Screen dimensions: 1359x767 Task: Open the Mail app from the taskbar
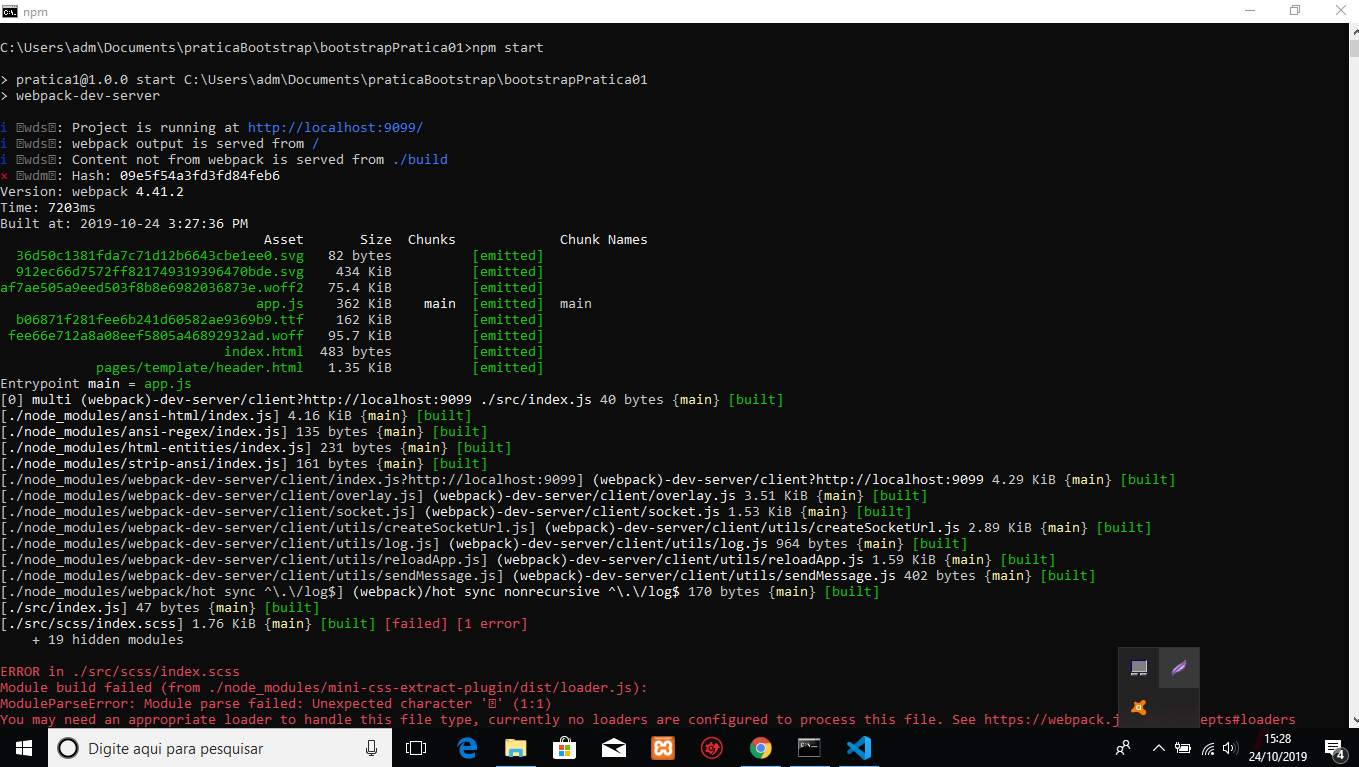[x=614, y=748]
